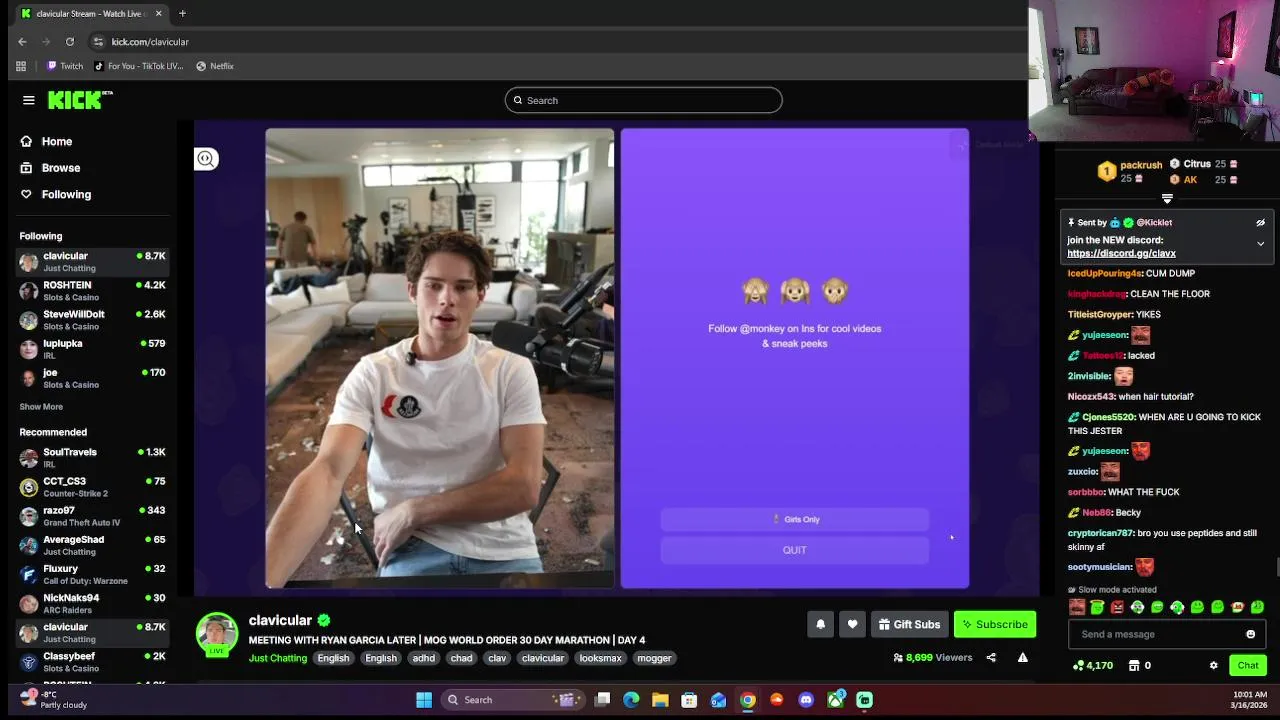Open the Kick hamburger sidebar menu

coord(29,100)
